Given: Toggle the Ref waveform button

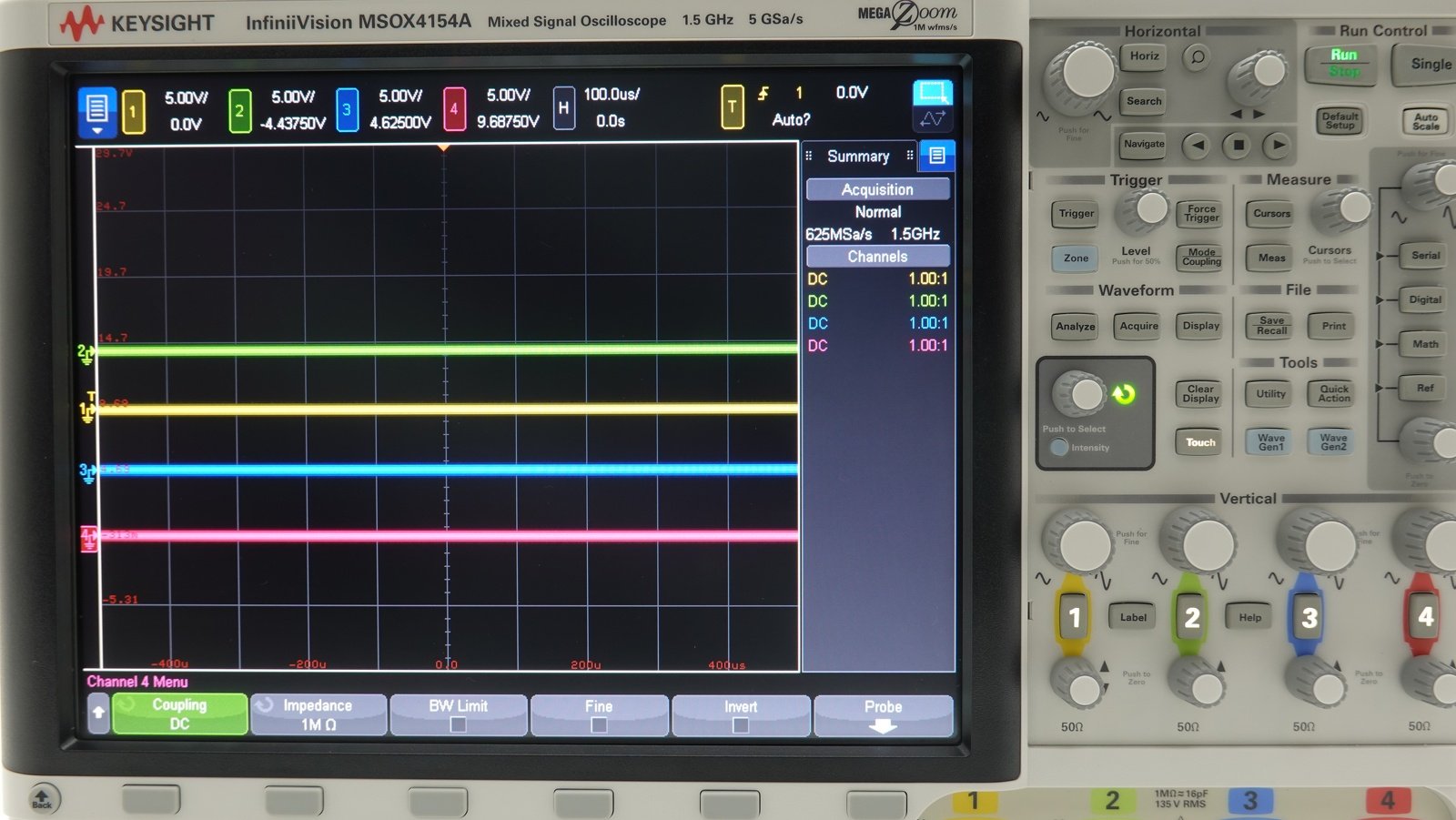Looking at the screenshot, I should pyautogui.click(x=1425, y=388).
